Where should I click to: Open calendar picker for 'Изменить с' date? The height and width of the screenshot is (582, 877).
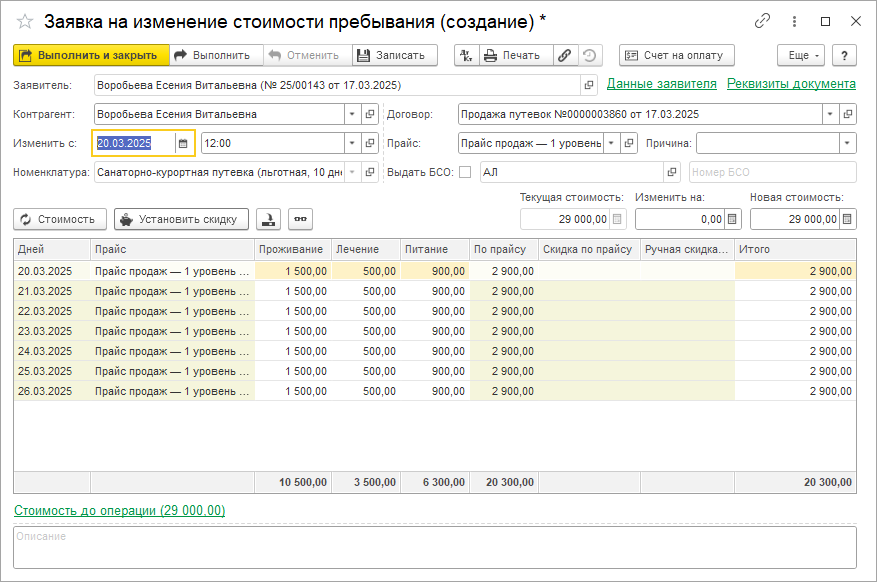pos(183,144)
